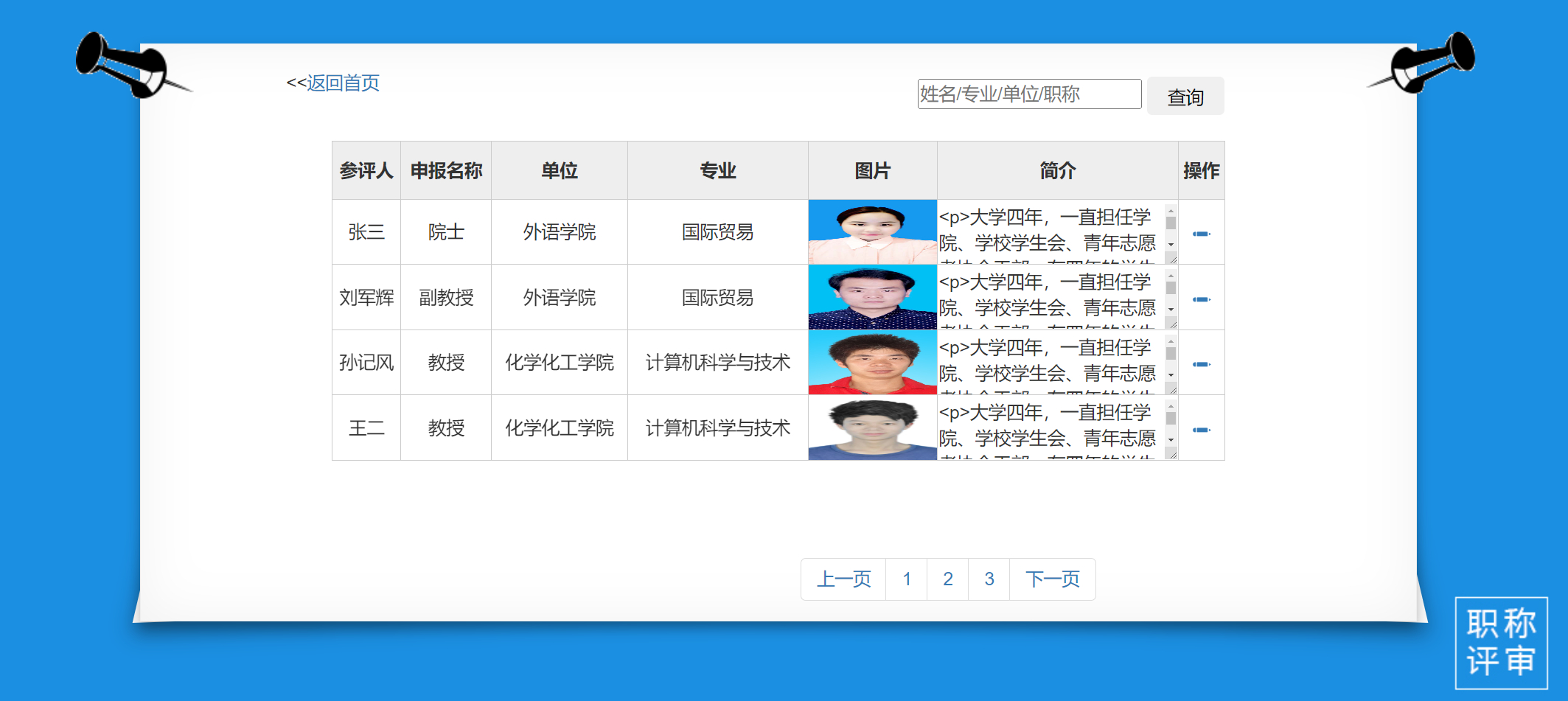1568x701 pixels.
Task: Go to page 2 in pagination
Action: tap(947, 579)
